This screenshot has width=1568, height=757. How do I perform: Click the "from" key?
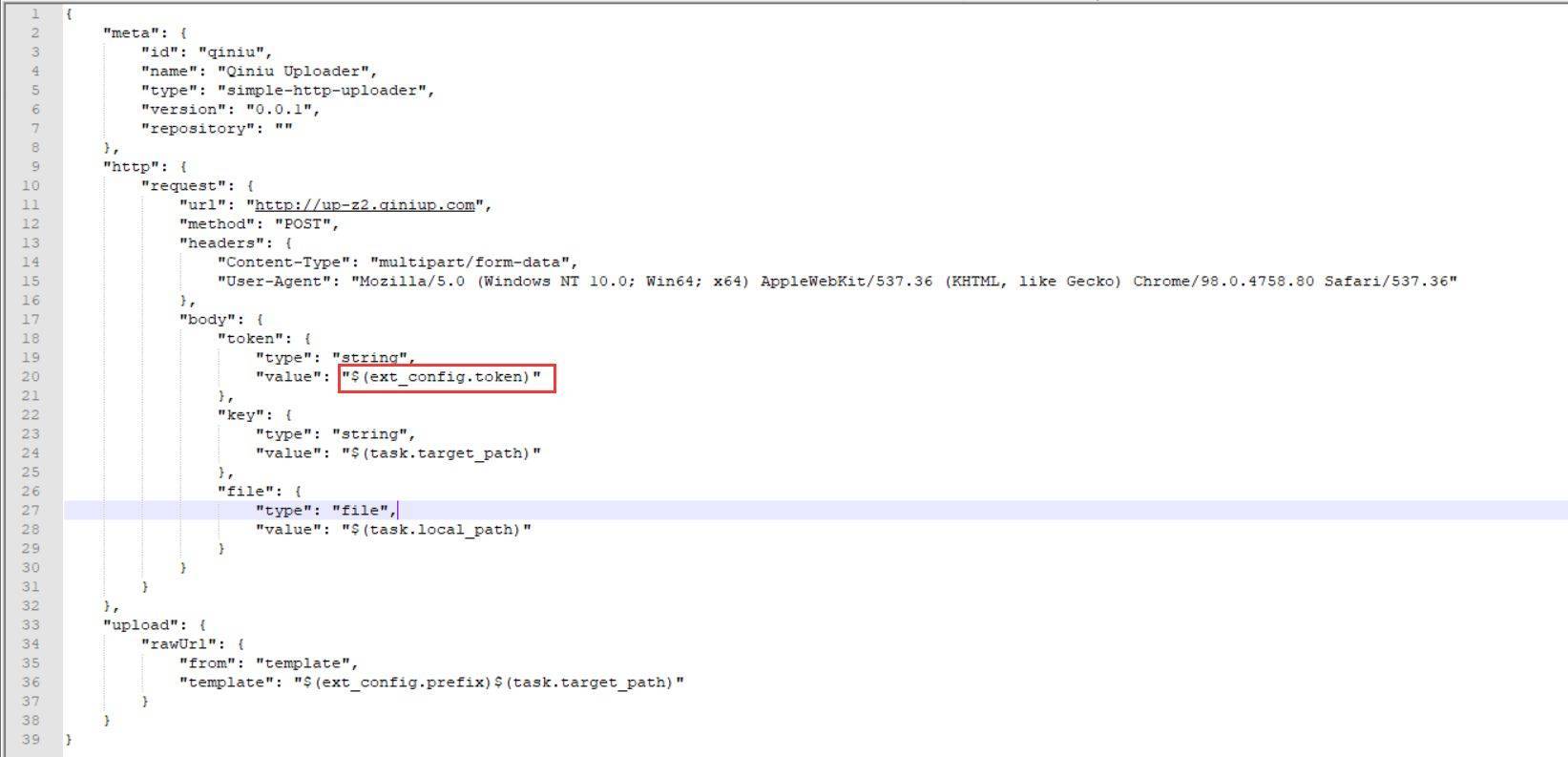[x=207, y=663]
